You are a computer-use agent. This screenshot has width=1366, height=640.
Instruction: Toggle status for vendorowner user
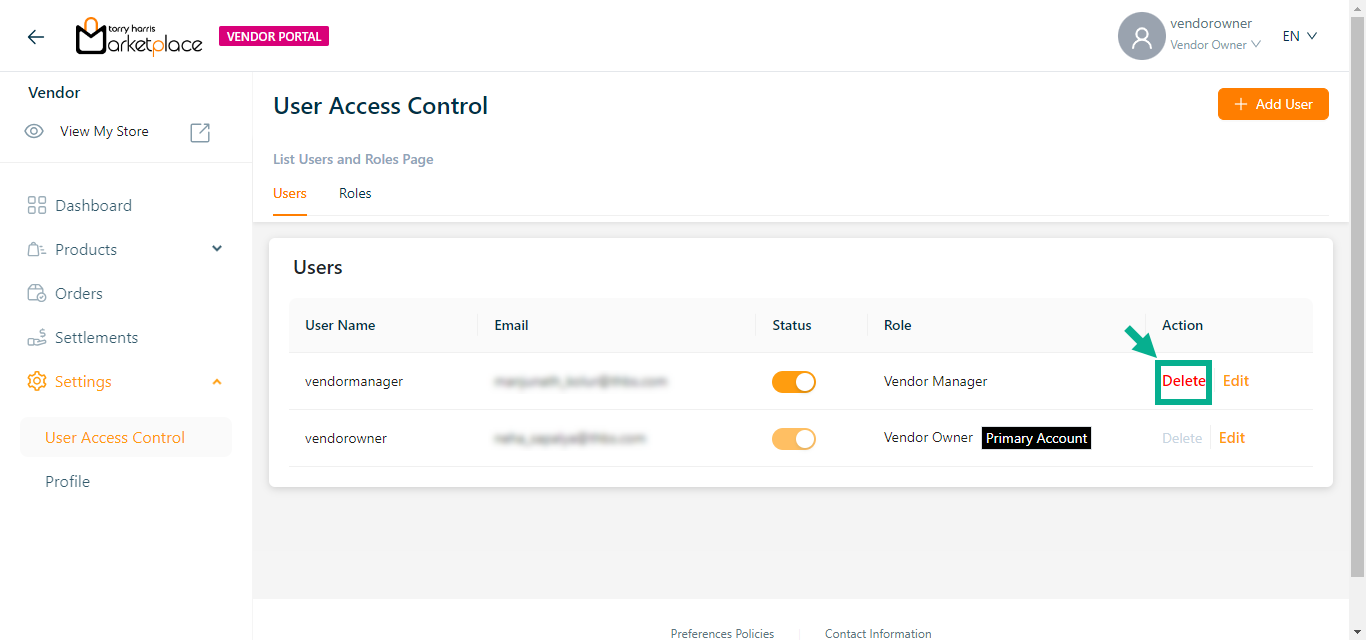click(793, 438)
